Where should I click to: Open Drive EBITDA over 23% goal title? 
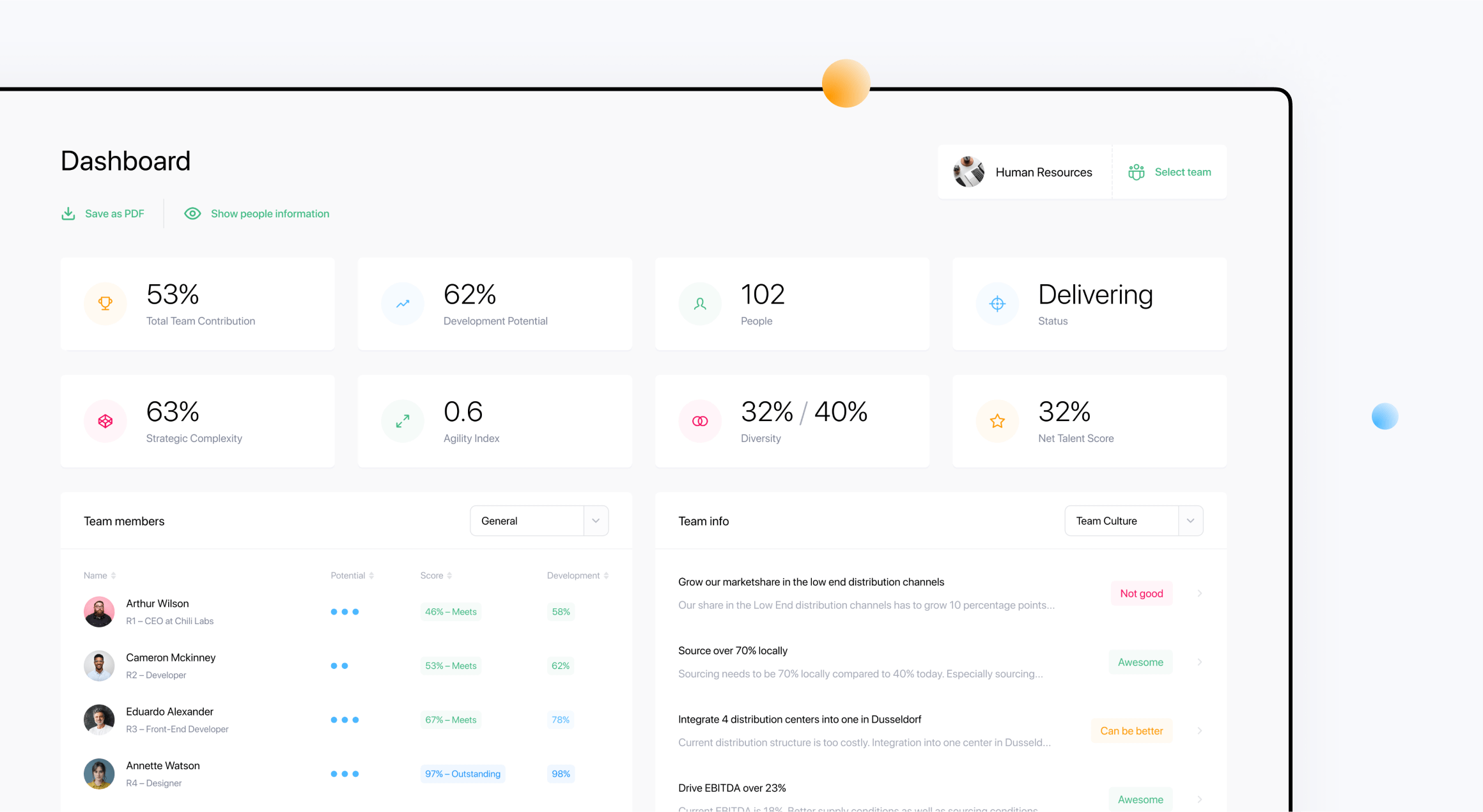732,788
